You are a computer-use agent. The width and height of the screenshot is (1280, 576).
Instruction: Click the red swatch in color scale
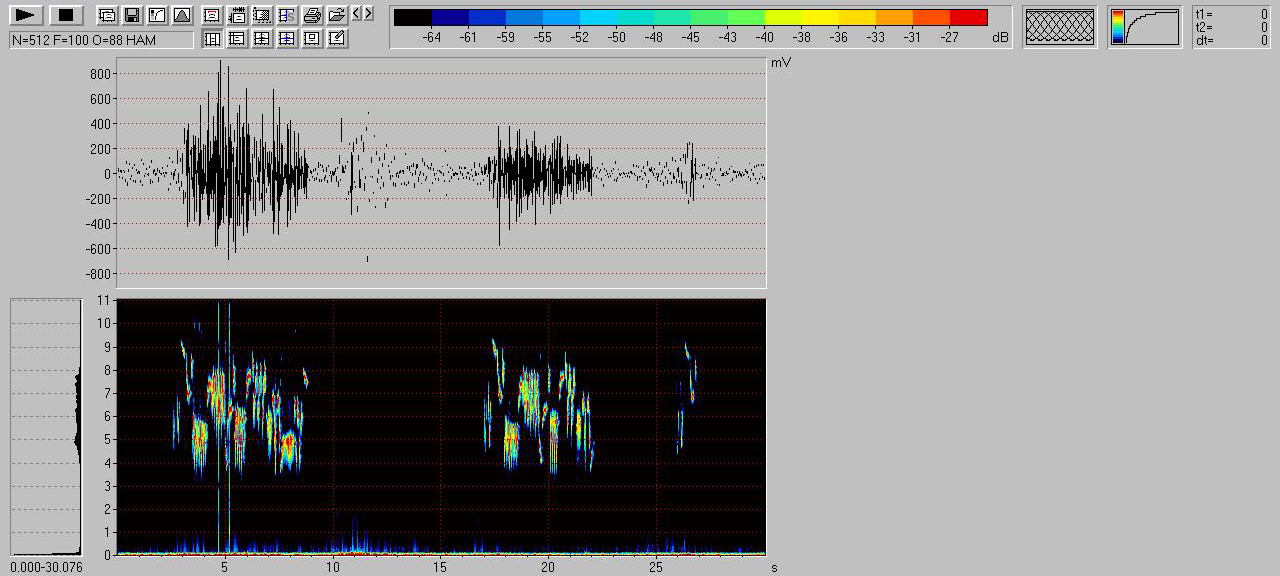point(968,17)
